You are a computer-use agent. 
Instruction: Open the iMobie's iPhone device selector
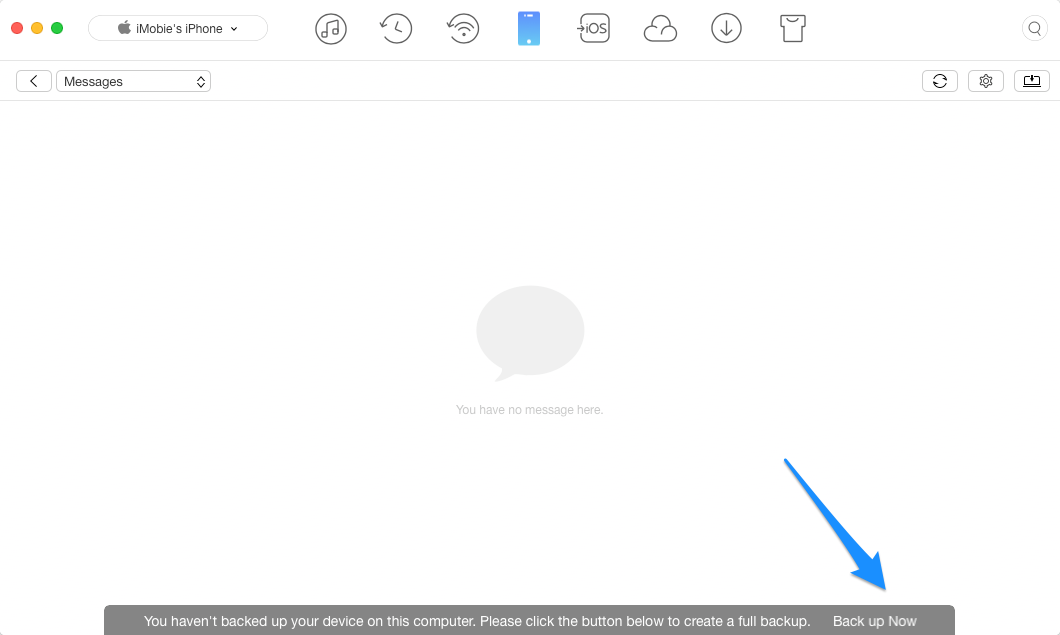[x=178, y=28]
